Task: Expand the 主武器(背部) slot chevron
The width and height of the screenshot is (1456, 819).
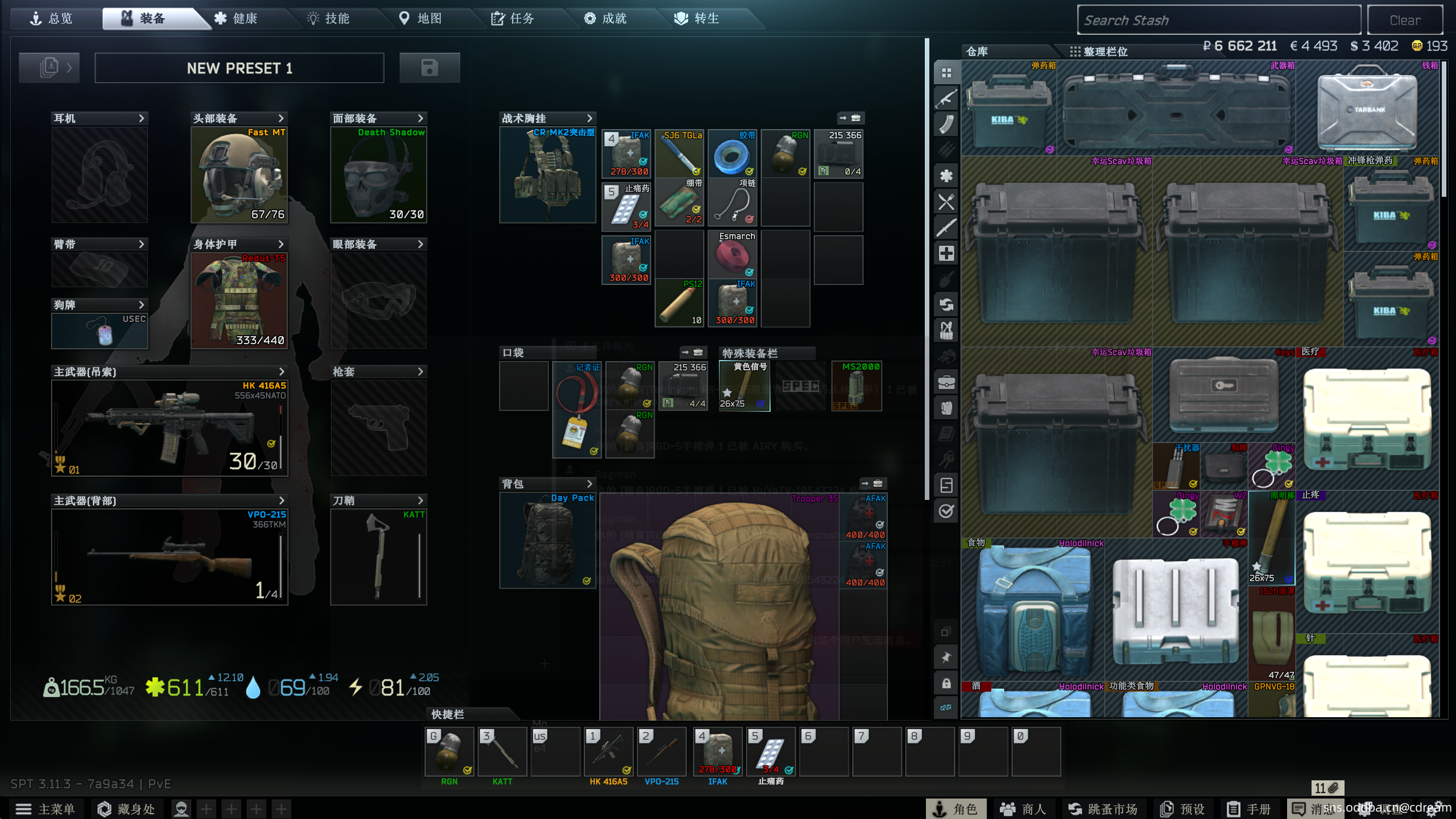Action: [x=280, y=500]
